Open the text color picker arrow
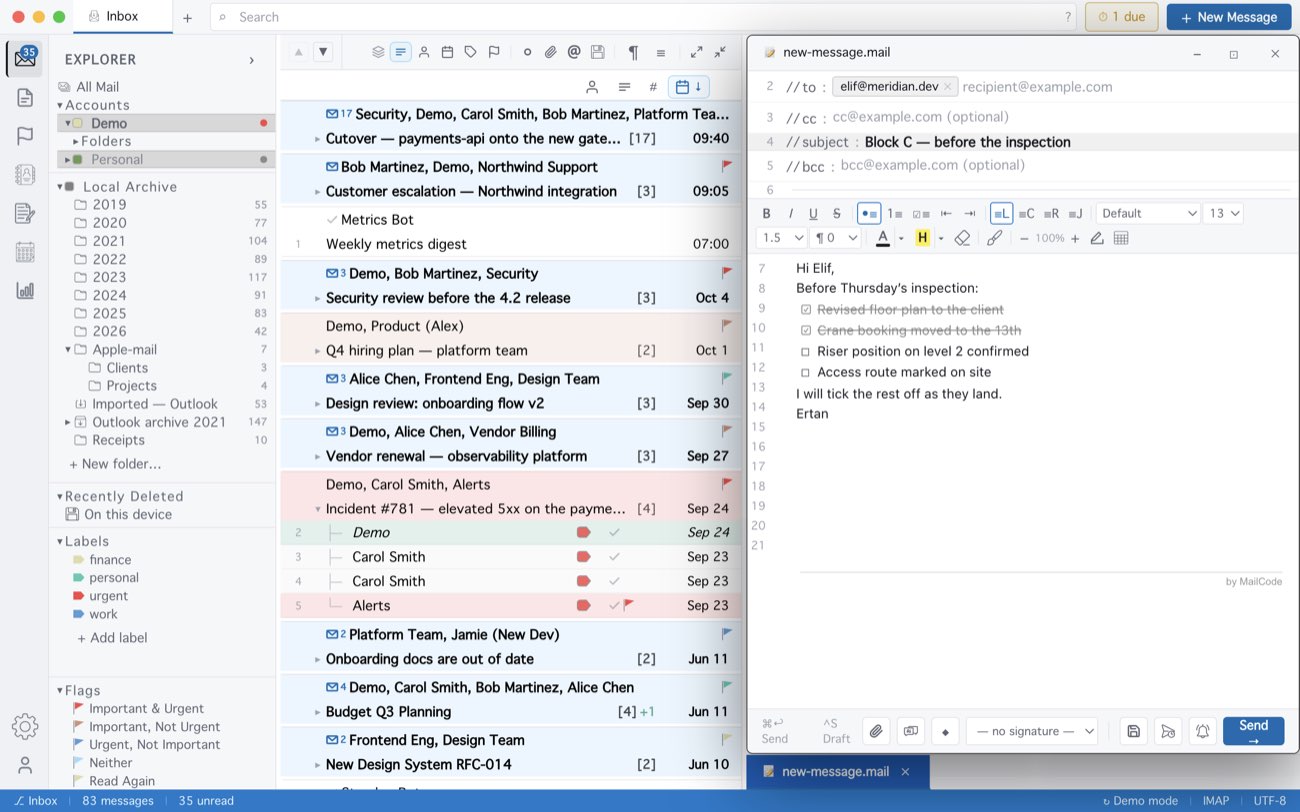This screenshot has height=812, width=1300. click(901, 238)
